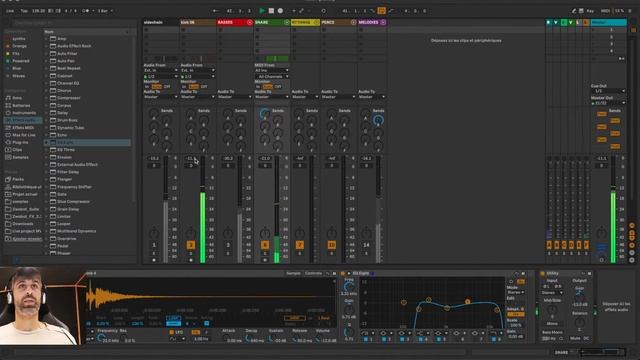Open the Projet actuel place
The width and height of the screenshot is (640, 360).
point(24,194)
